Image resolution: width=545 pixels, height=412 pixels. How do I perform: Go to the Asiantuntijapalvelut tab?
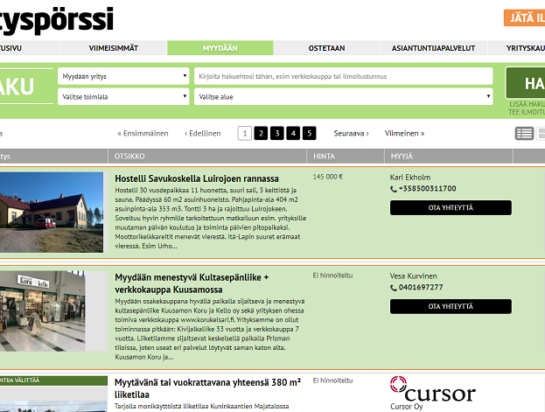coord(433,48)
